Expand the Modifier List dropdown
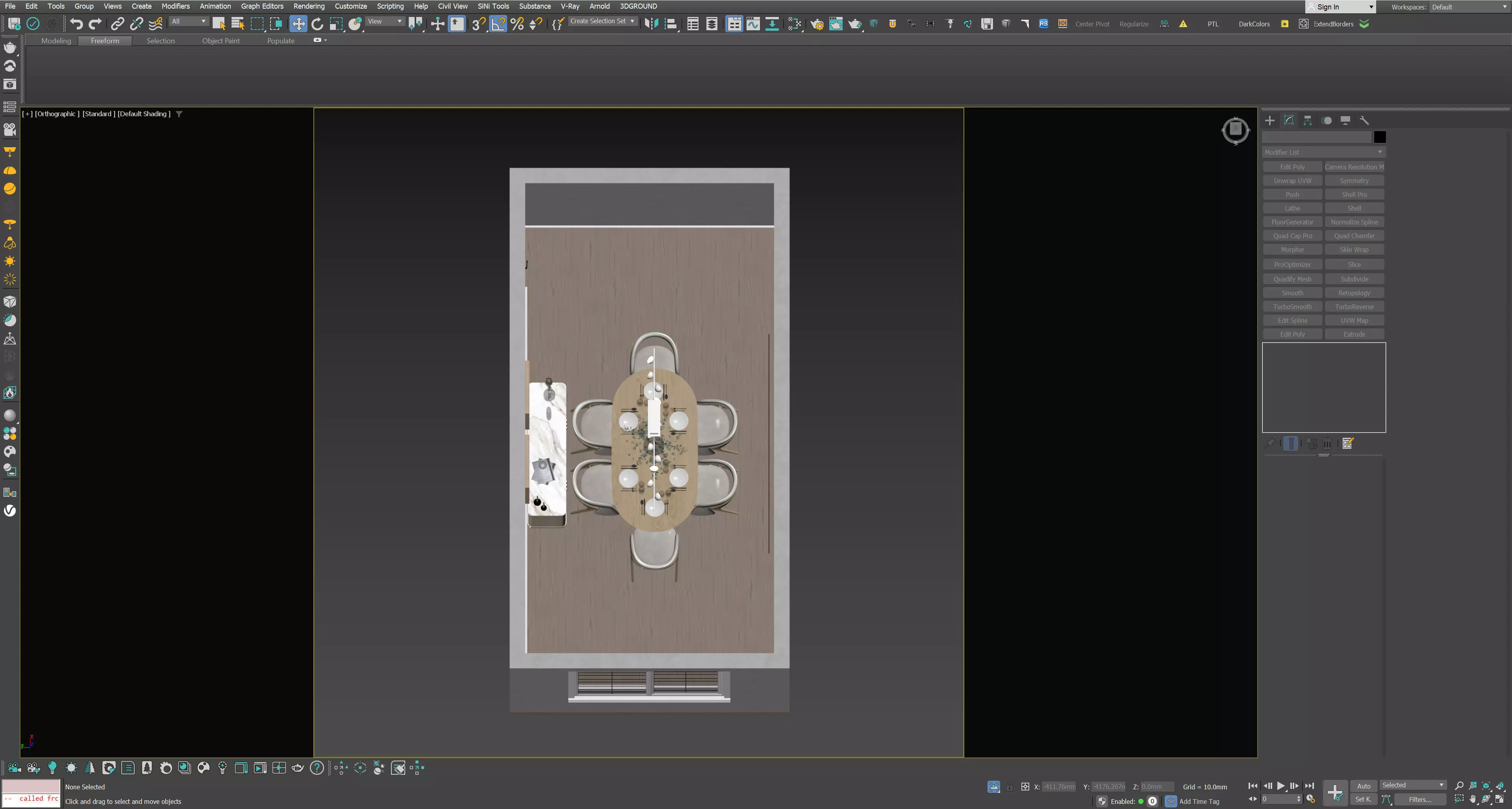1512x809 pixels. [x=1323, y=152]
